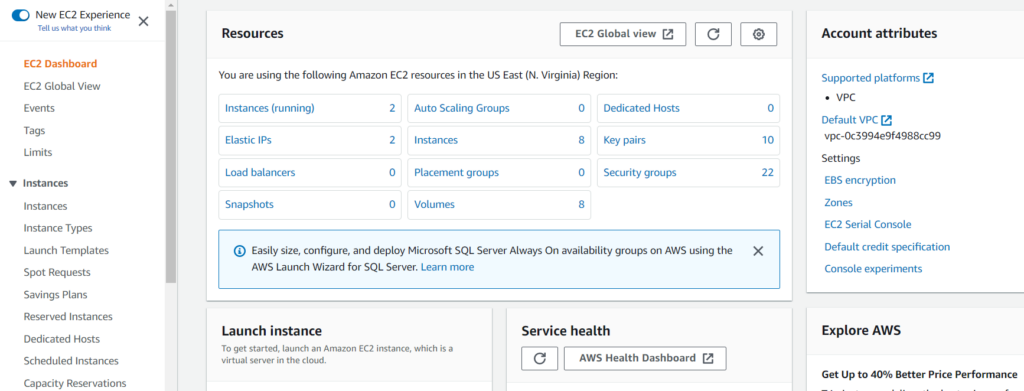Image resolution: width=1024 pixels, height=391 pixels.
Task: Click Learn more link in banner
Action: 447,267
